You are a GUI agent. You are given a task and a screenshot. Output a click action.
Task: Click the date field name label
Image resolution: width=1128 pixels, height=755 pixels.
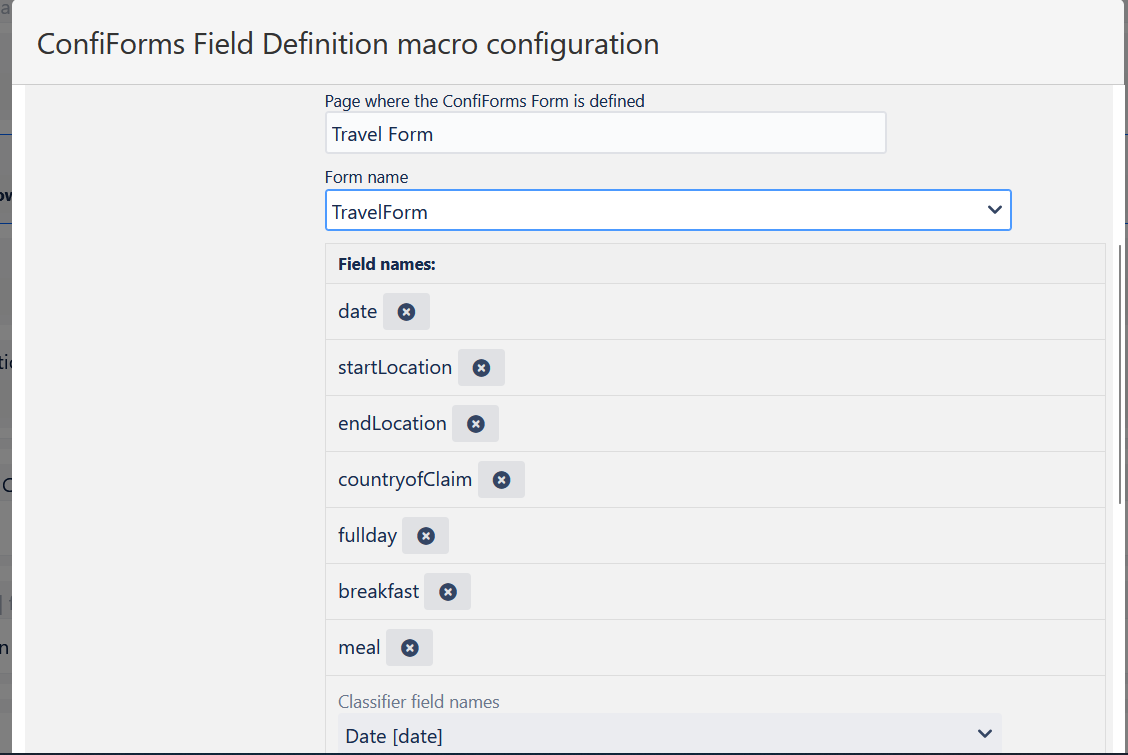point(358,311)
